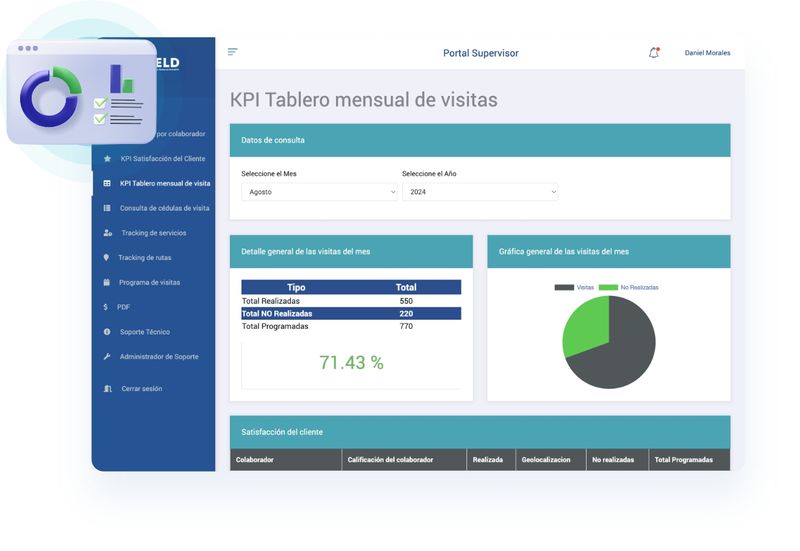Screen dimensions: 800x551
Task: Open the Daniel Morales user menu
Action: tap(707, 53)
